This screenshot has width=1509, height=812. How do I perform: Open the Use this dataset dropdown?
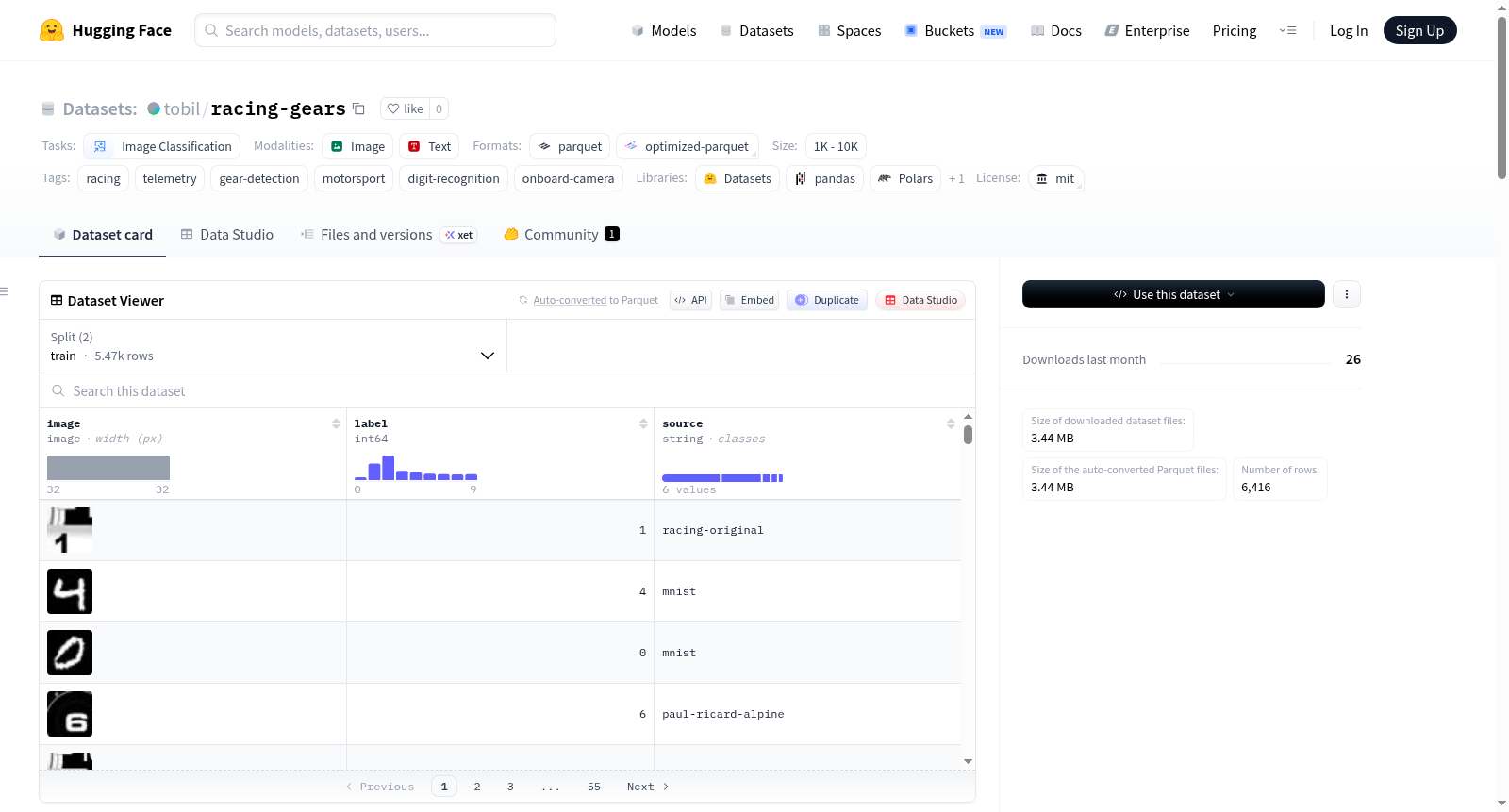(1173, 294)
